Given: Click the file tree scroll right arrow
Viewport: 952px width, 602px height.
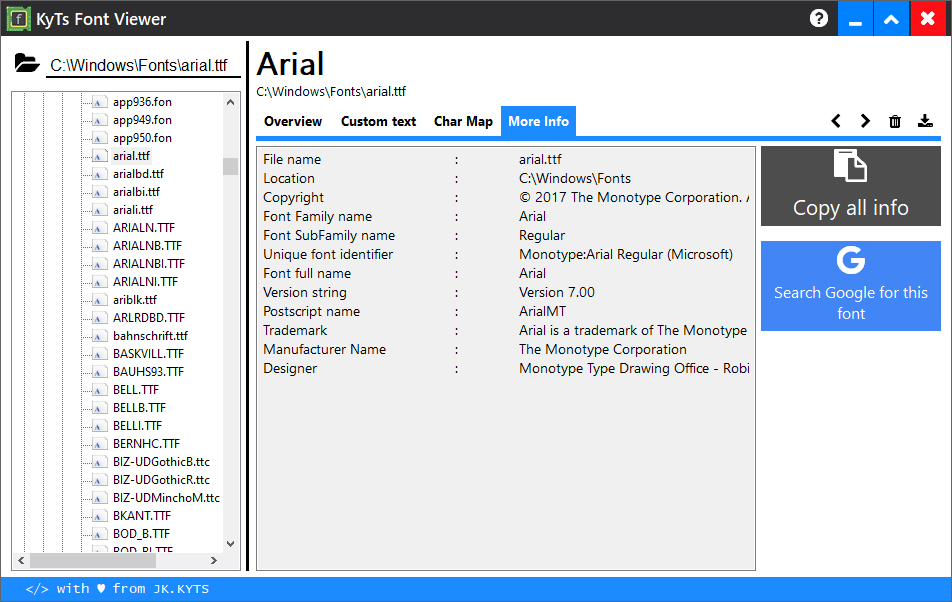Looking at the screenshot, I should coord(214,561).
